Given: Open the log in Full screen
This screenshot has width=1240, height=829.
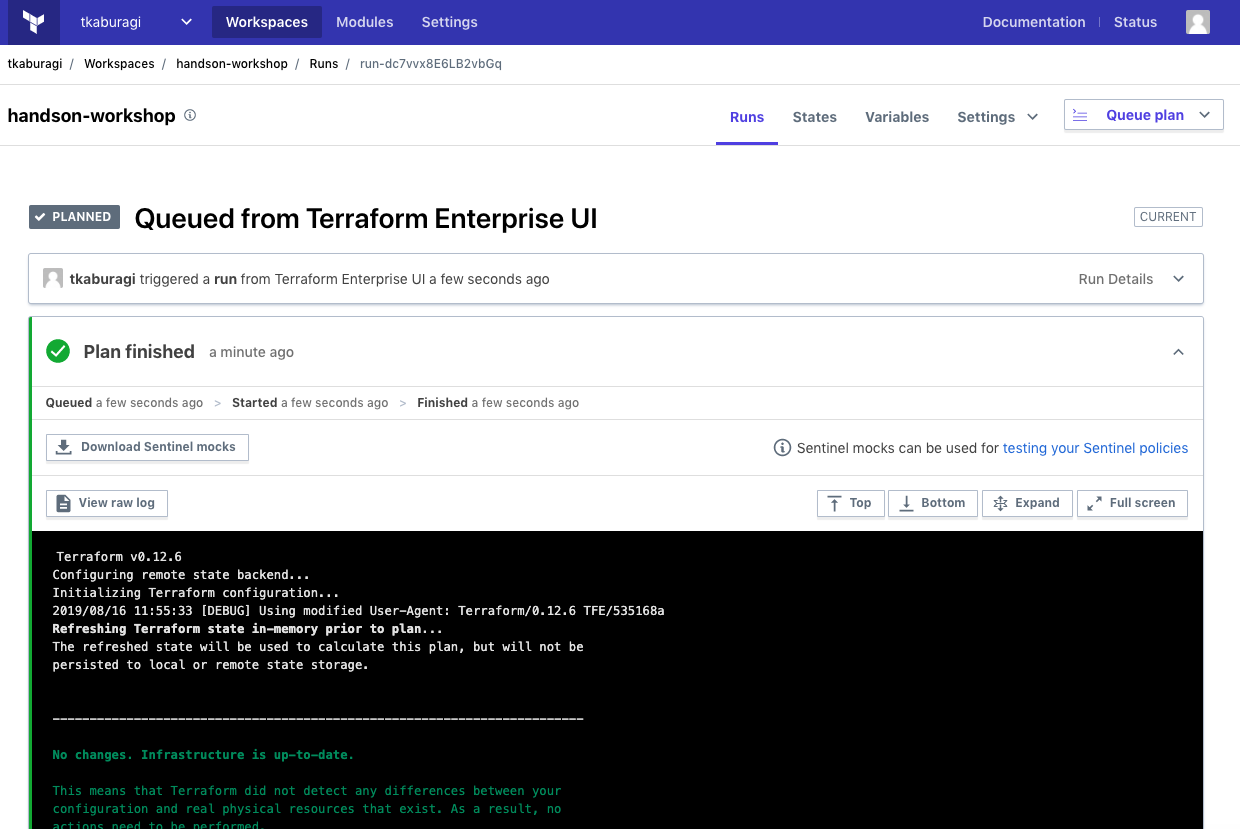Looking at the screenshot, I should tap(1131, 503).
